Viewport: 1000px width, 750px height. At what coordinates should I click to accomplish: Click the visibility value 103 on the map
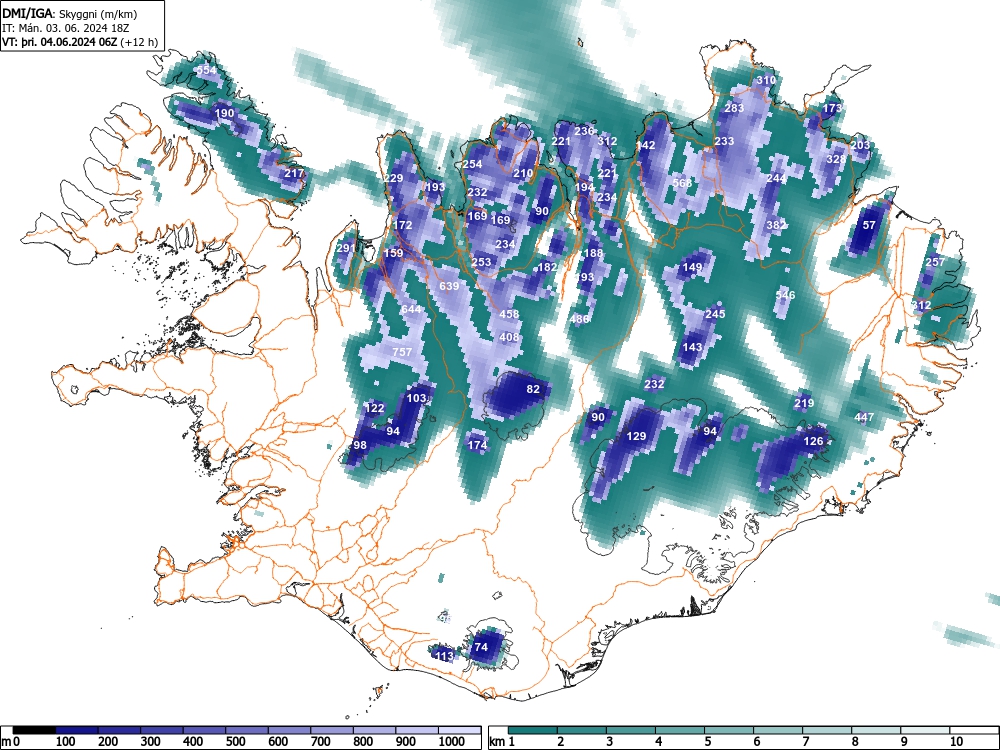(x=416, y=398)
